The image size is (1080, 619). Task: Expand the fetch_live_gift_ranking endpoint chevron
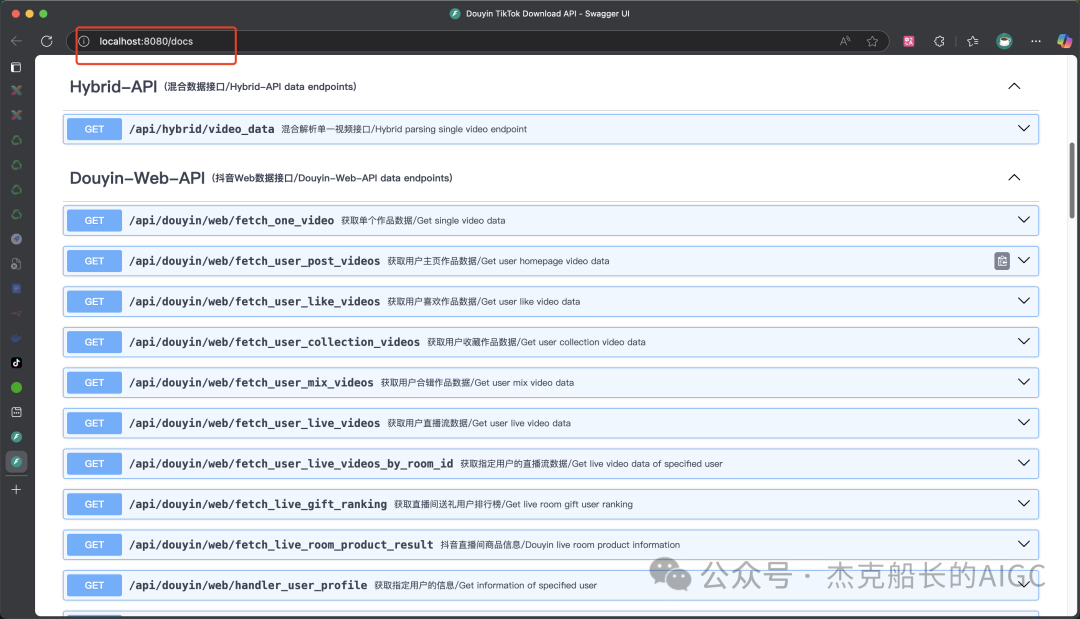pyautogui.click(x=1024, y=504)
